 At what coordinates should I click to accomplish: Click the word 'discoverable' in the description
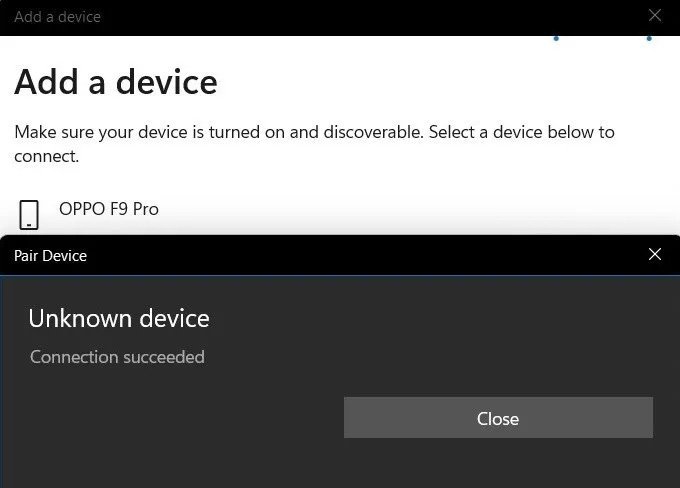[373, 132]
